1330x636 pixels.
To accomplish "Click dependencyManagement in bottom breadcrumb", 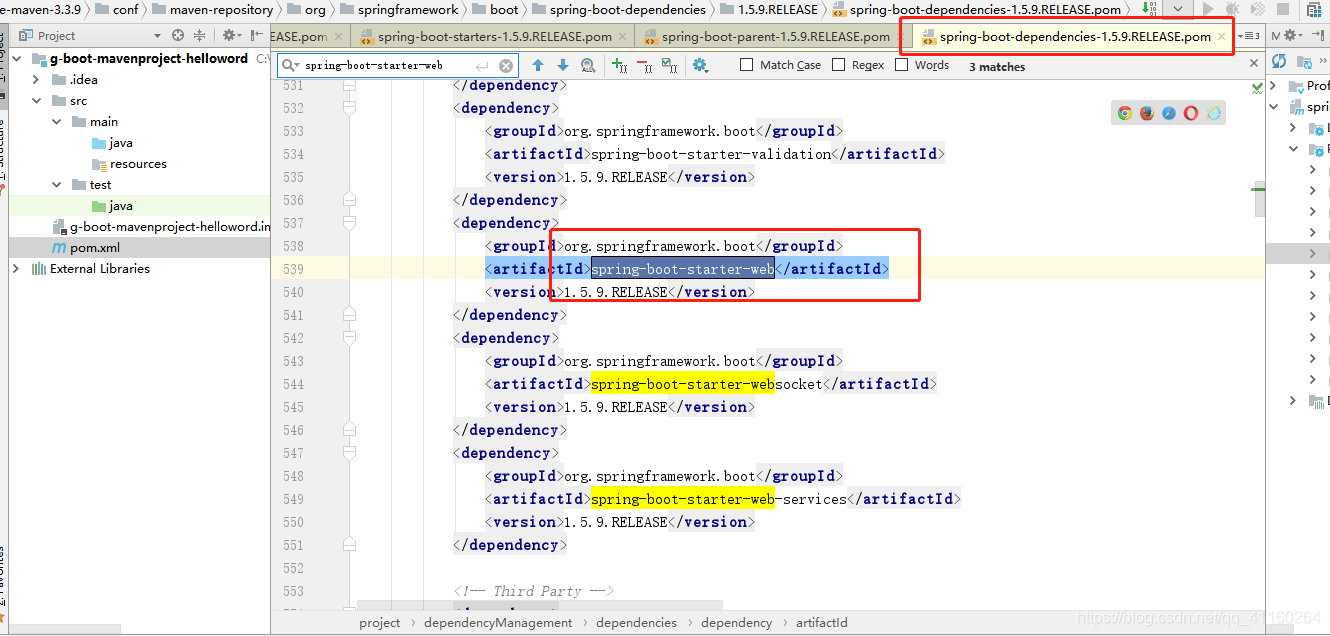I will pyautogui.click(x=498, y=623).
